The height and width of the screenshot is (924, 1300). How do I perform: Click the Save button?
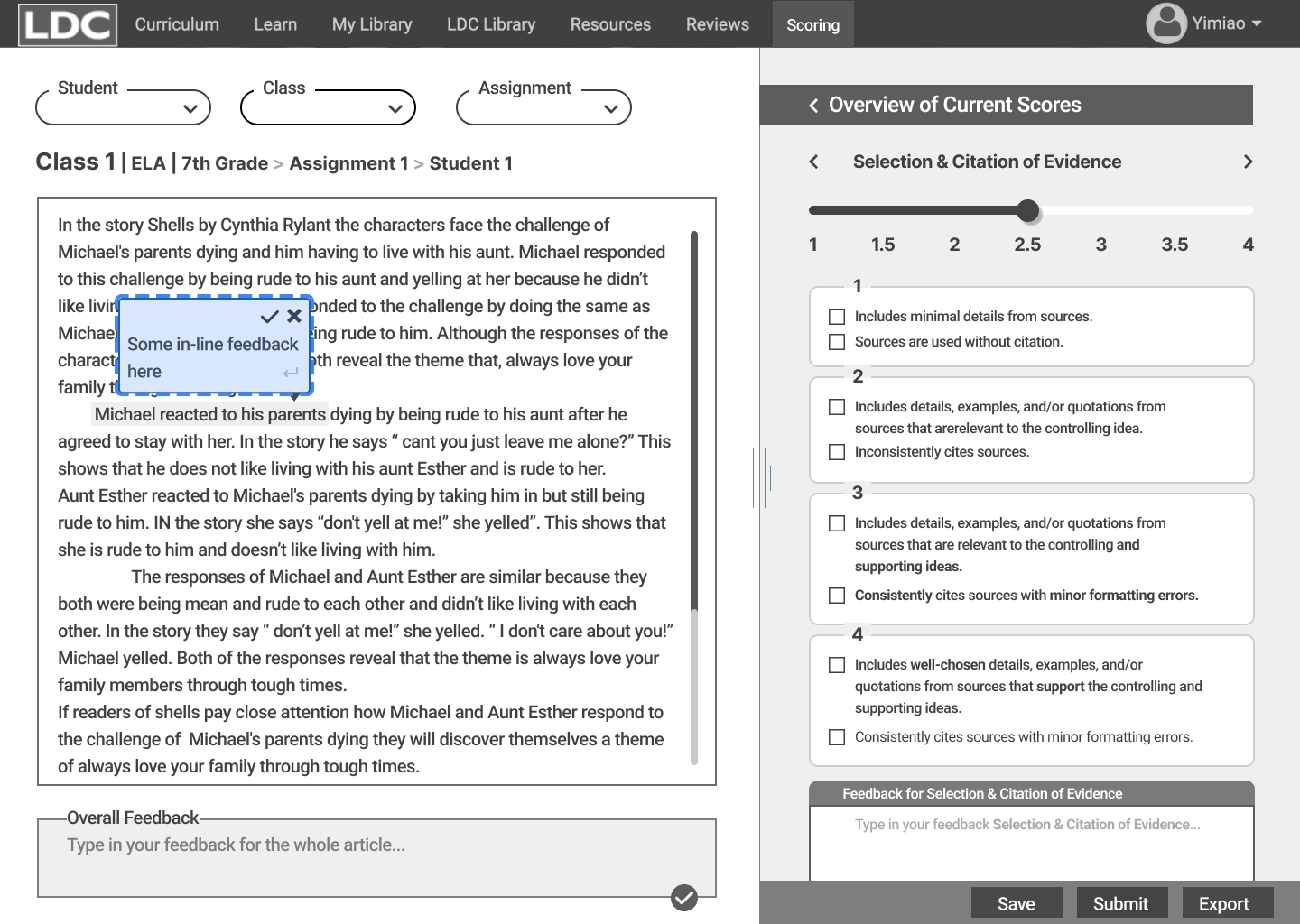pyautogui.click(x=1017, y=903)
